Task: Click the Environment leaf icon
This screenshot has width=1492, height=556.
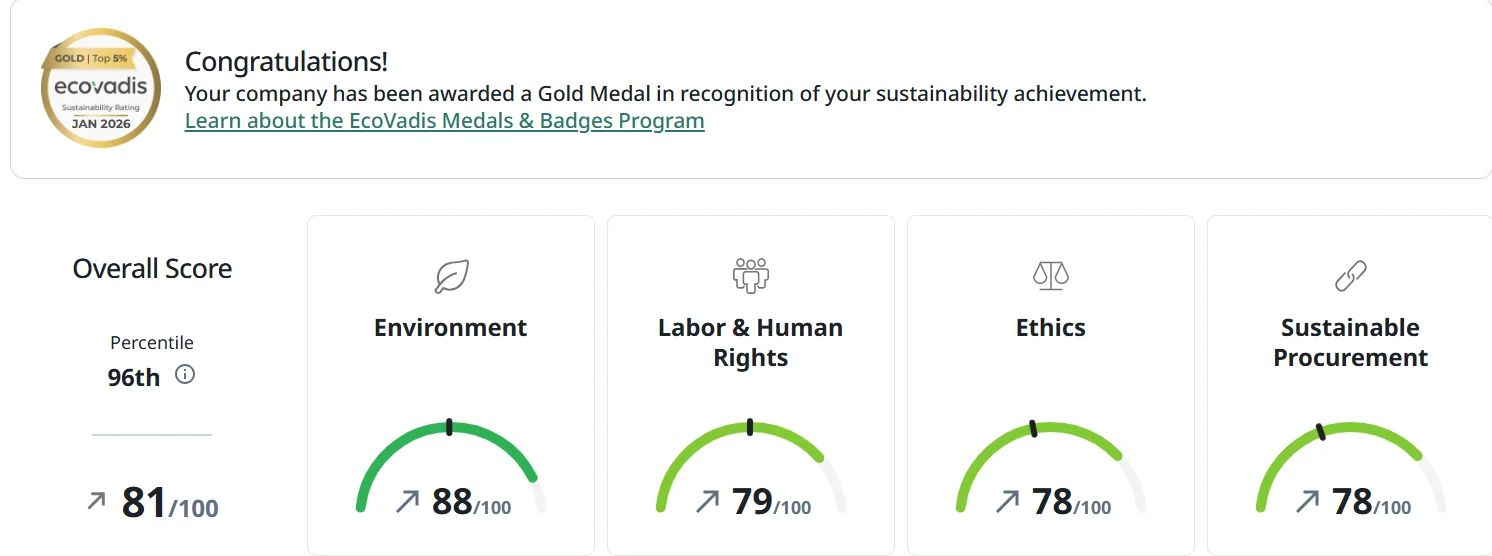Action: pyautogui.click(x=451, y=276)
